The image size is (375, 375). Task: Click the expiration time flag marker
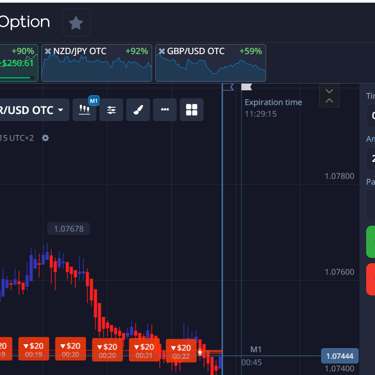(246, 87)
